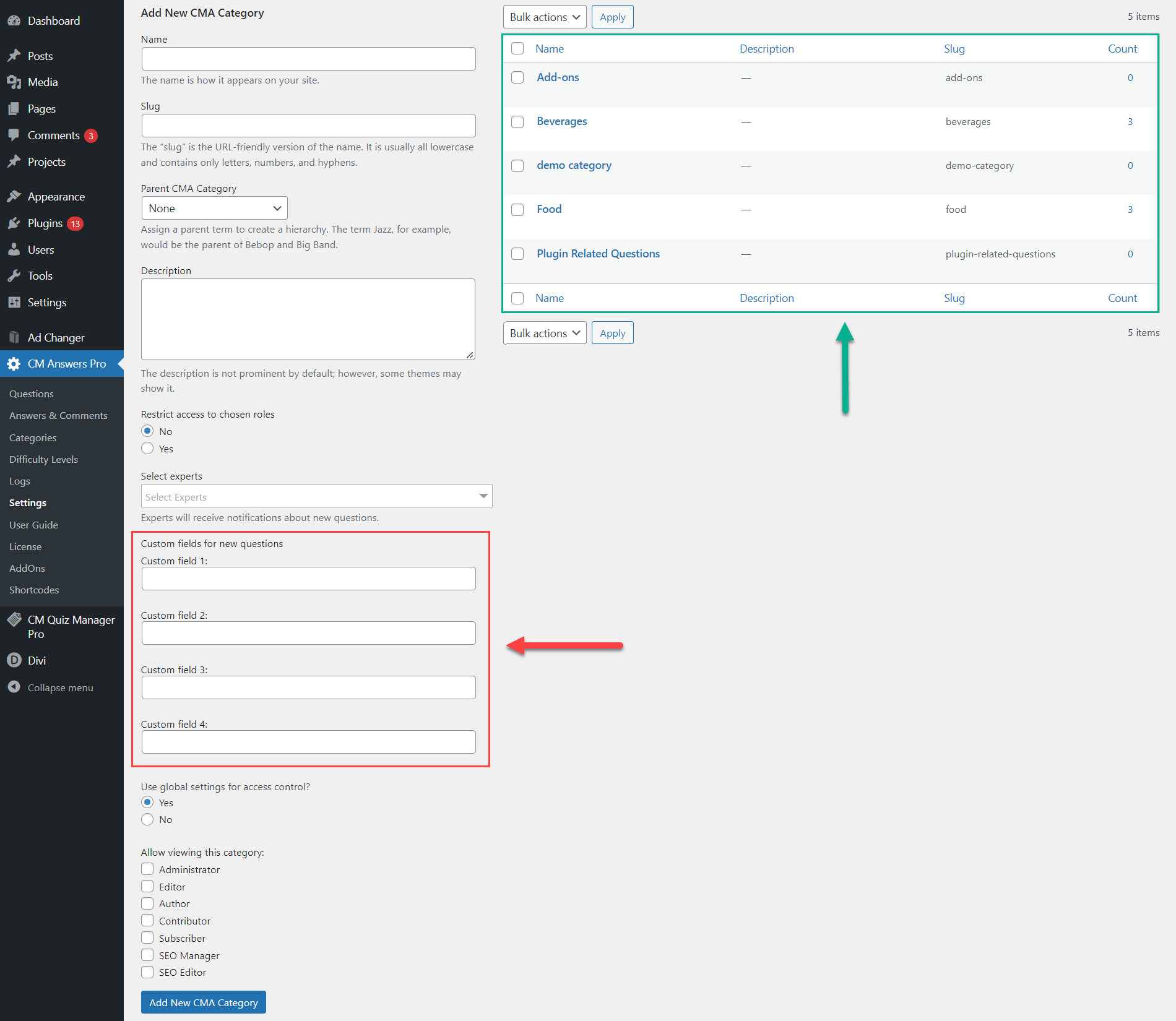The image size is (1176, 1021).
Task: Enable Editor viewing checkbox
Action: tap(147, 886)
